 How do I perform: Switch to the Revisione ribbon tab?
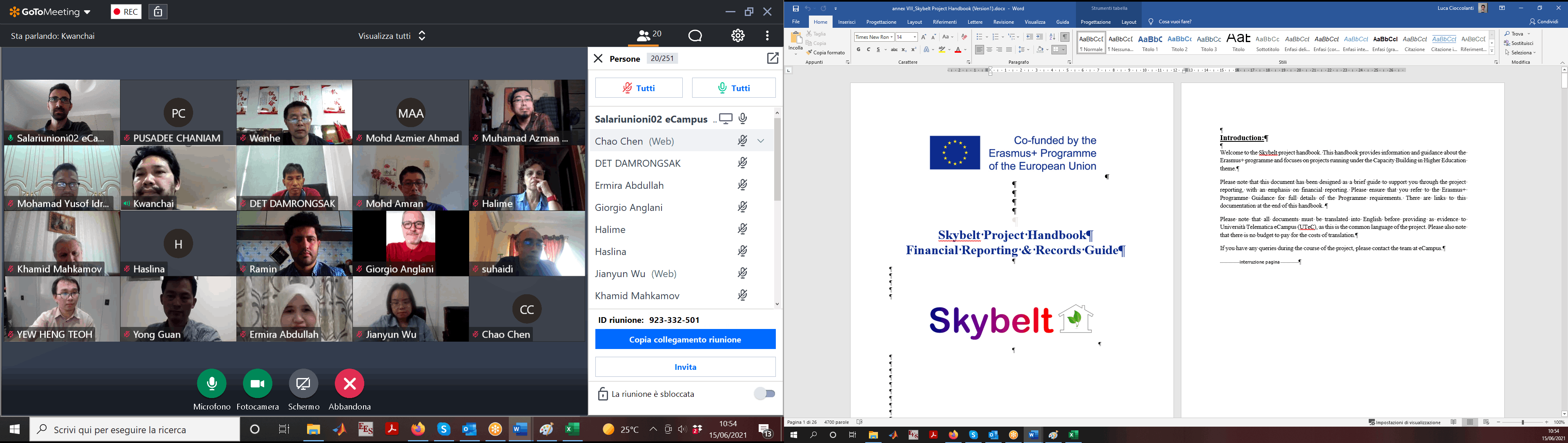pos(1004,22)
